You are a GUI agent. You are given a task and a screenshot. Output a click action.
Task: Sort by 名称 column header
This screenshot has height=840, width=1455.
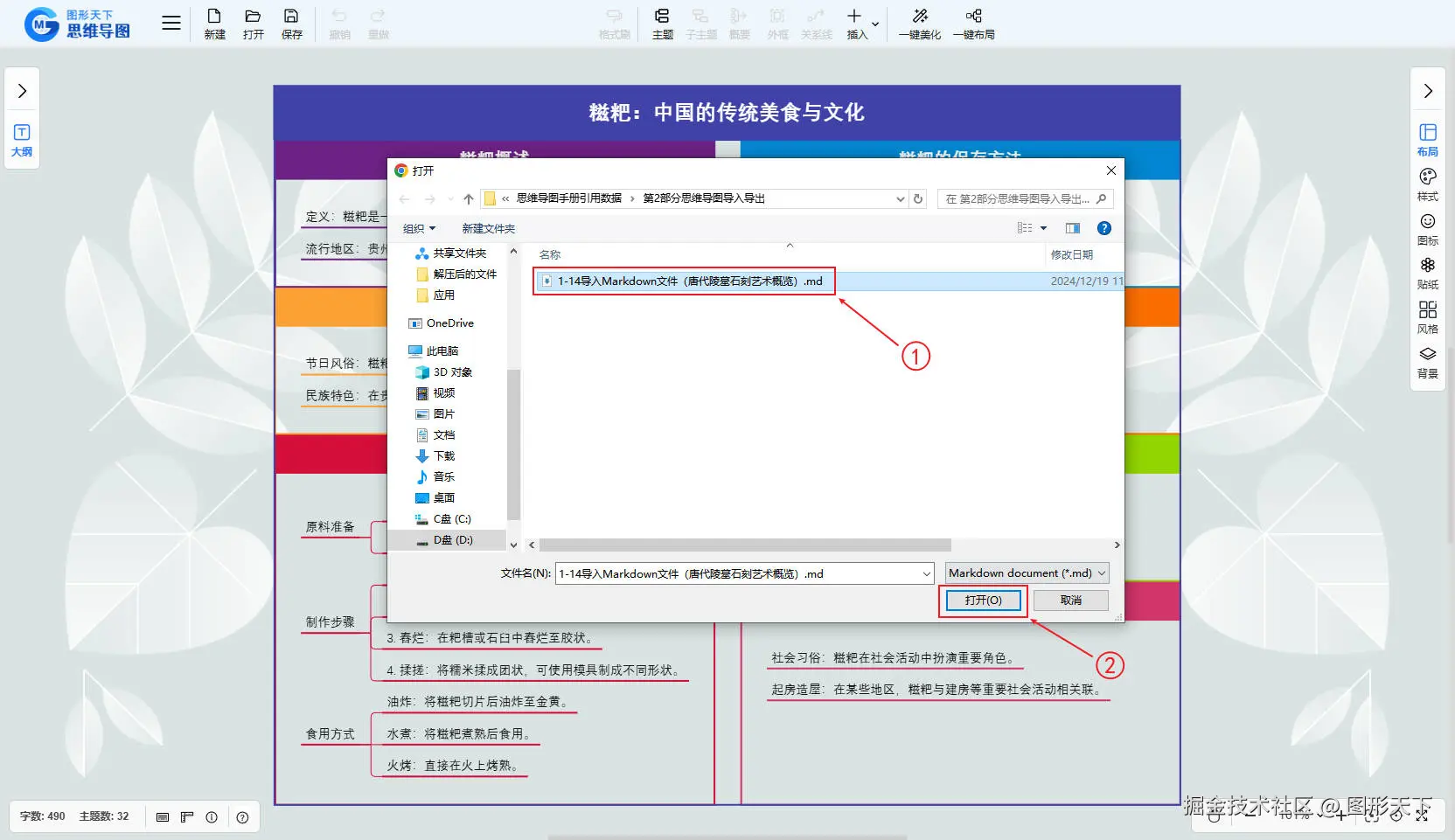click(x=550, y=254)
